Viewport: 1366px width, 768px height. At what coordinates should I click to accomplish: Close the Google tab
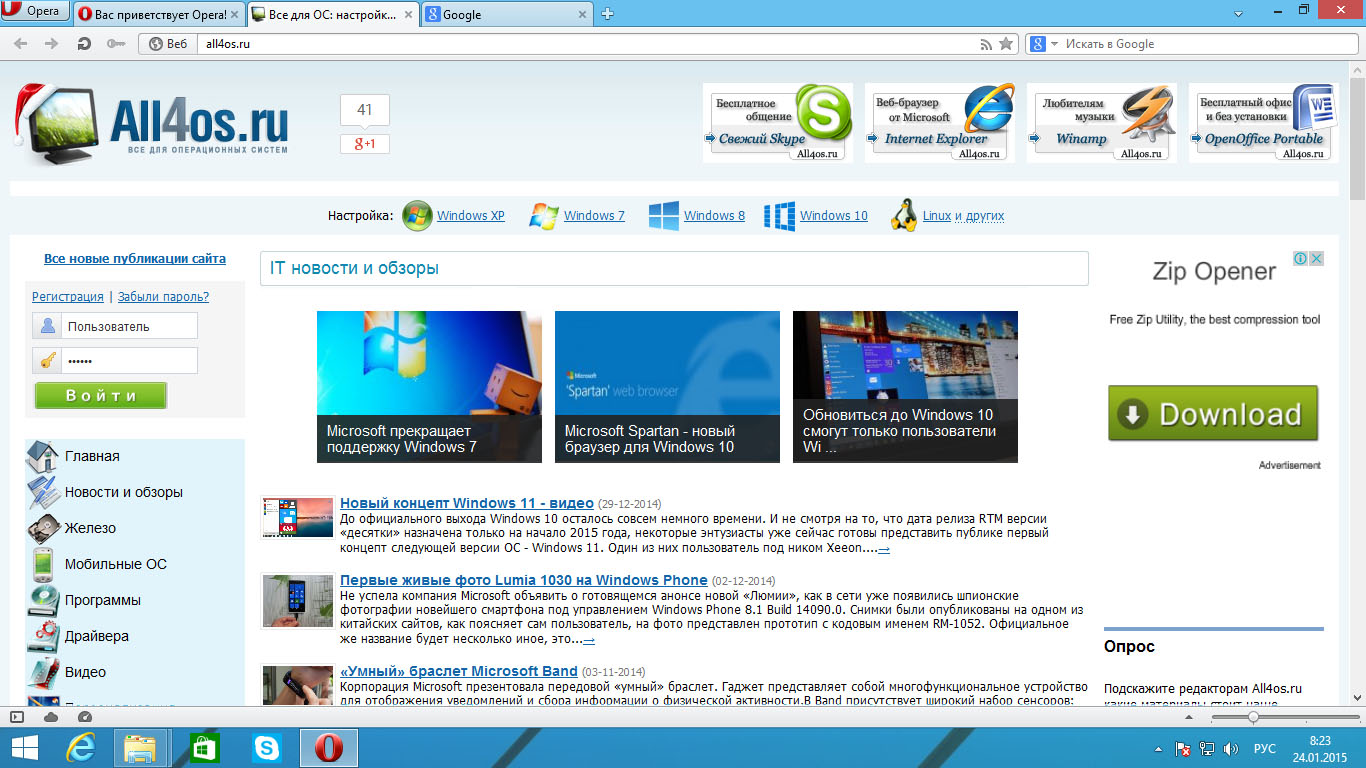pos(582,14)
